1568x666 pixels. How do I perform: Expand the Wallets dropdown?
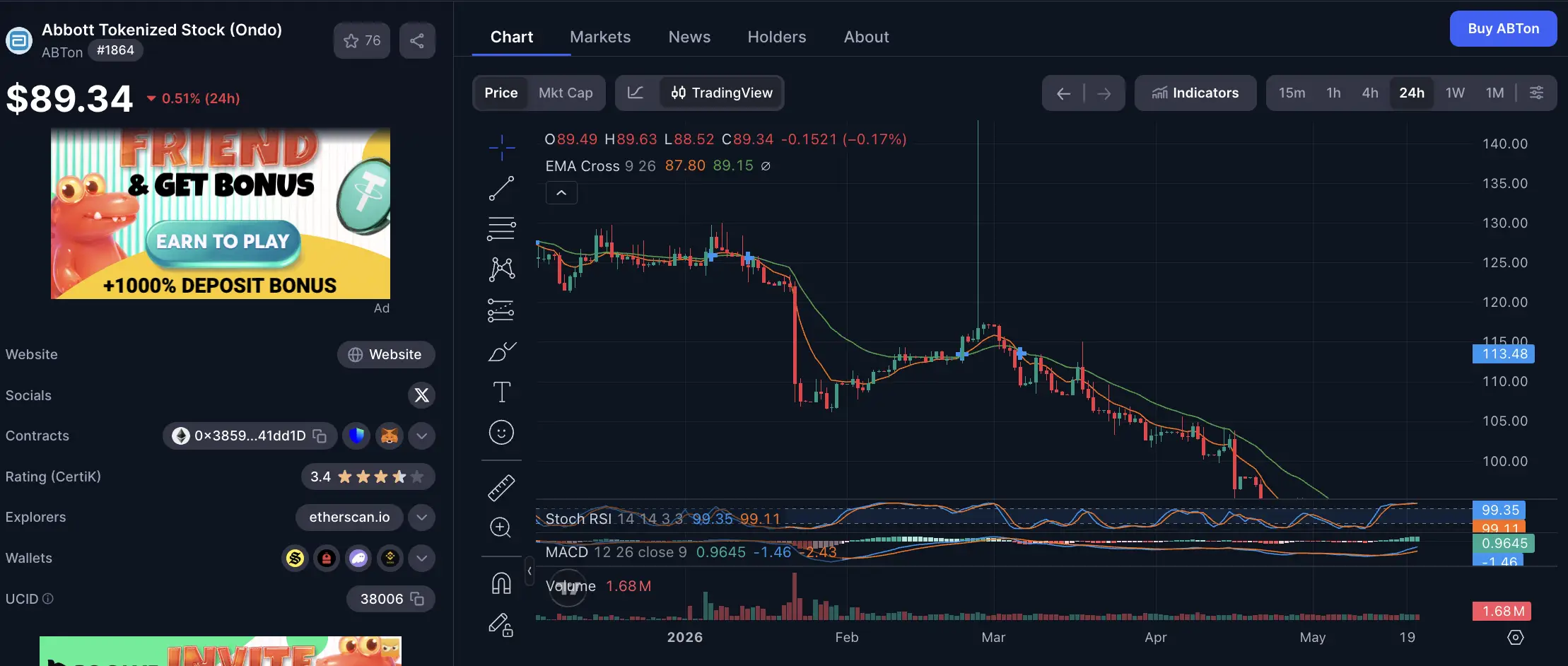coord(421,559)
